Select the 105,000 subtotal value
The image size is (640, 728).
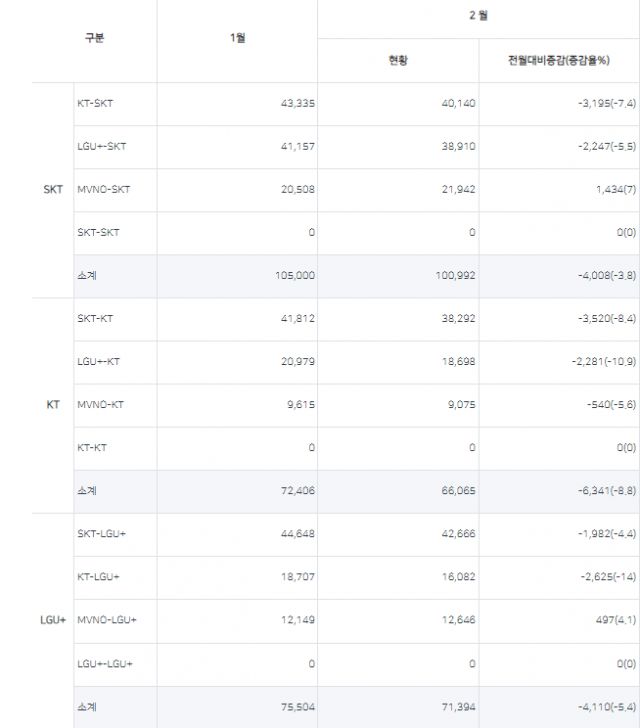point(295,276)
